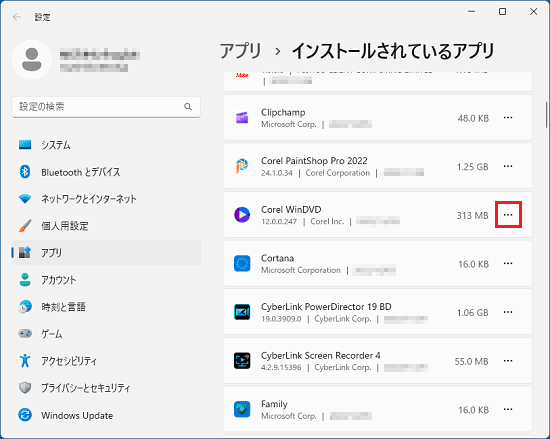The image size is (550, 439).
Task: Click the Clipchamp app icon
Action: [242, 118]
